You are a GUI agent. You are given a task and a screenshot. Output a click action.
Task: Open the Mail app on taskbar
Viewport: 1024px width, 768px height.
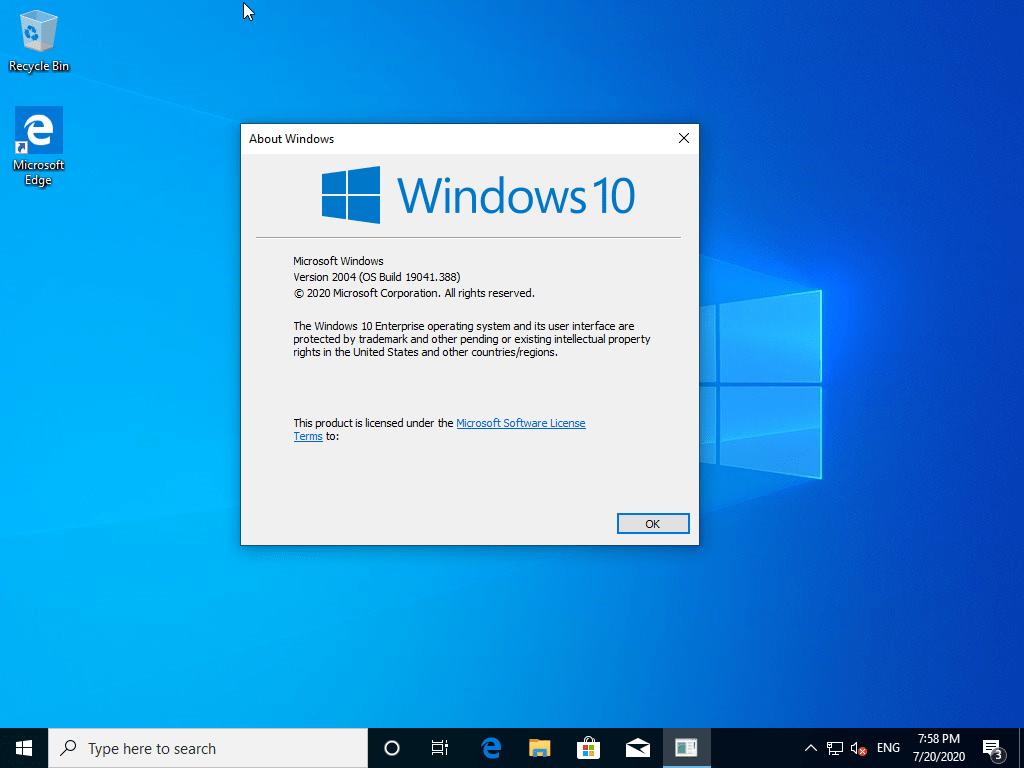[637, 748]
